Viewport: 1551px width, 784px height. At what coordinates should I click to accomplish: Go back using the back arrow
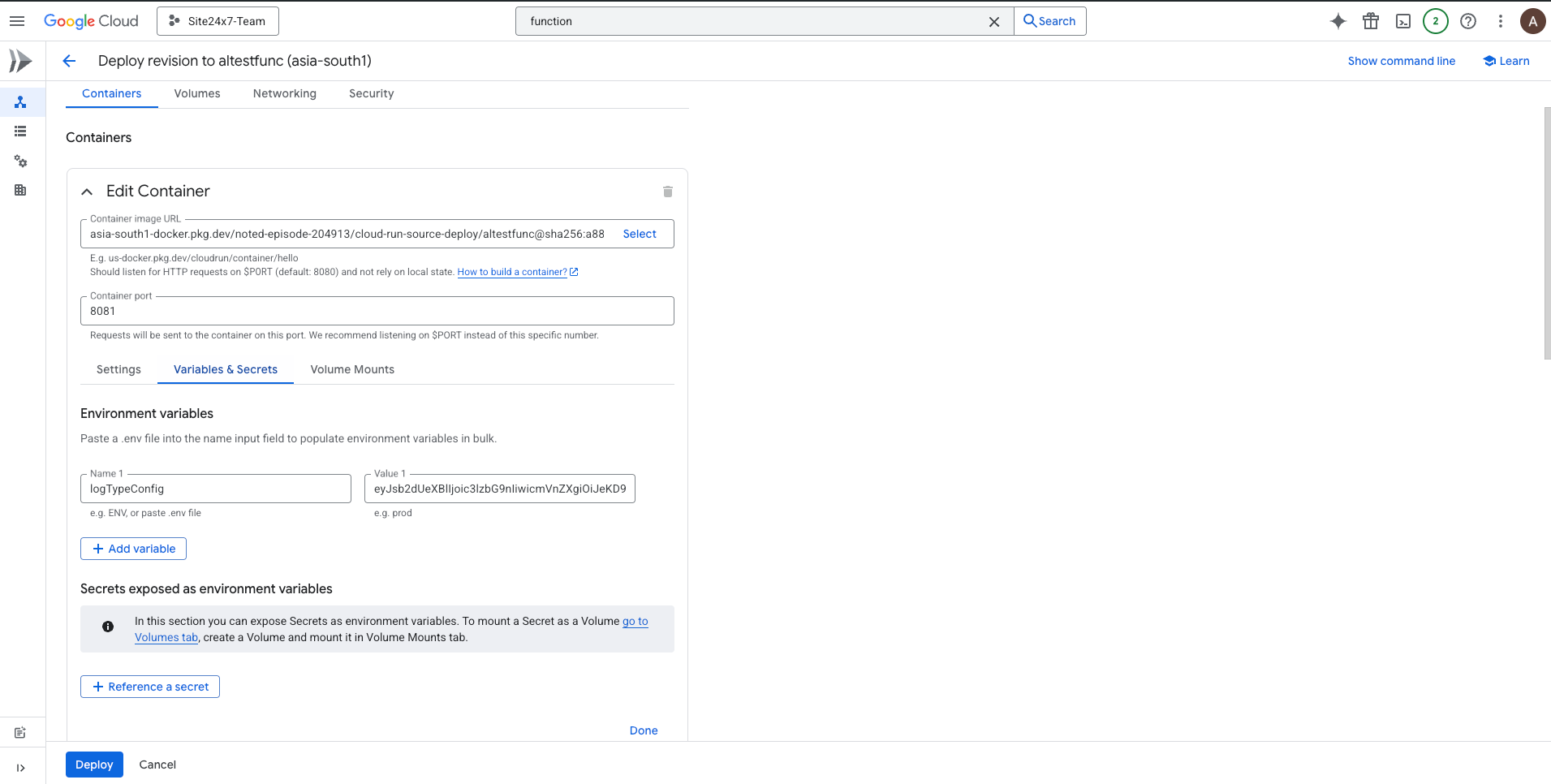69,61
